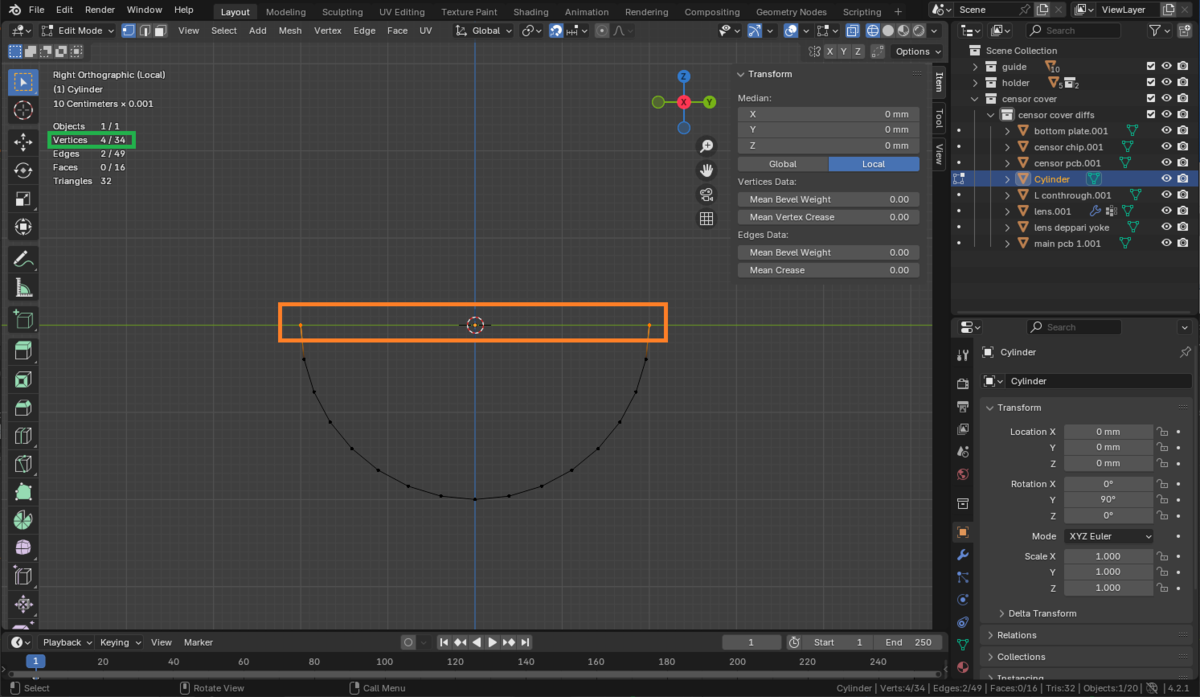Activate the 3D Cursor tool
Viewport: 1200px width, 697px height.
(24, 110)
